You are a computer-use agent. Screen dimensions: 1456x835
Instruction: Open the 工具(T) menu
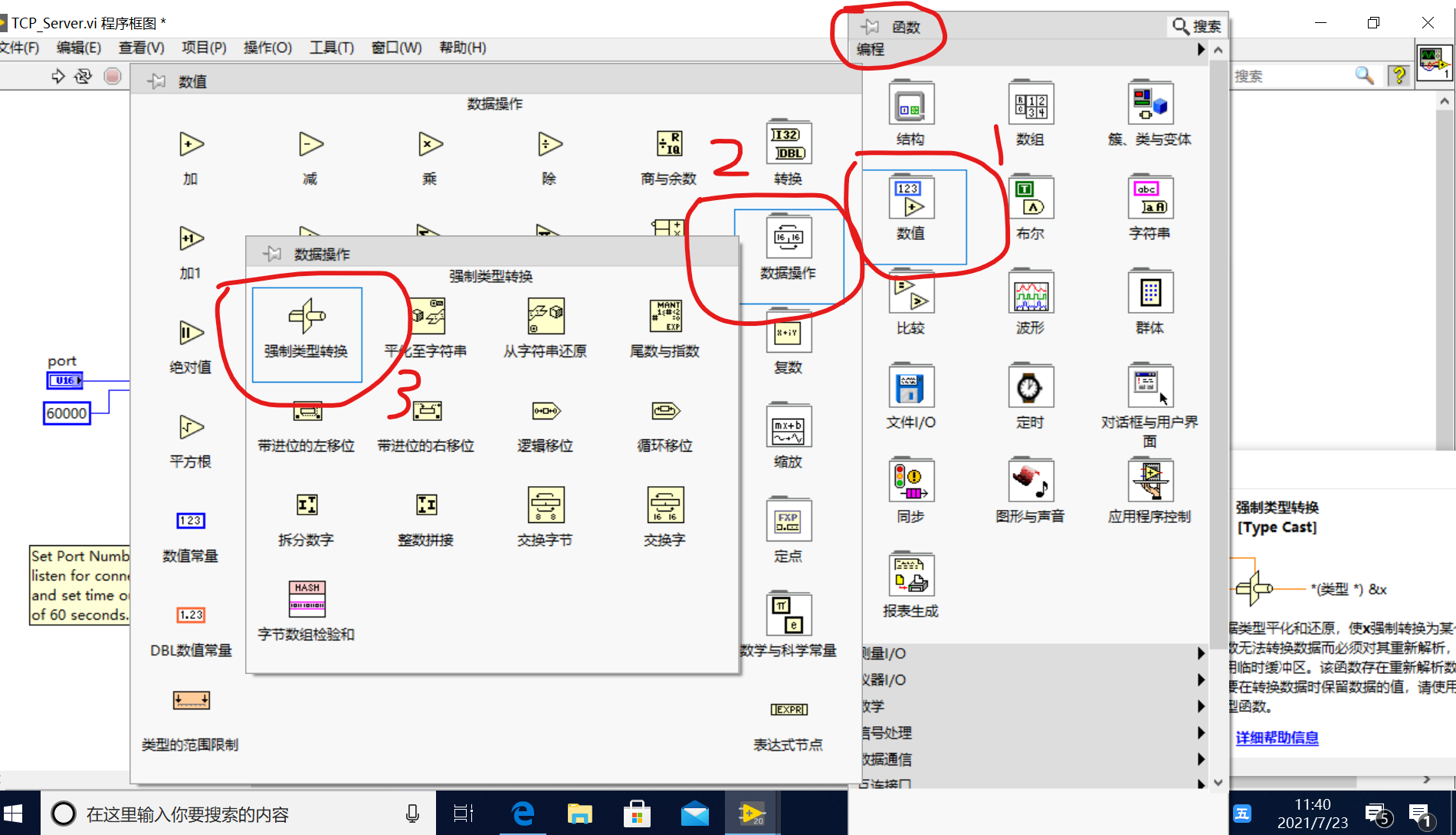pyautogui.click(x=330, y=48)
